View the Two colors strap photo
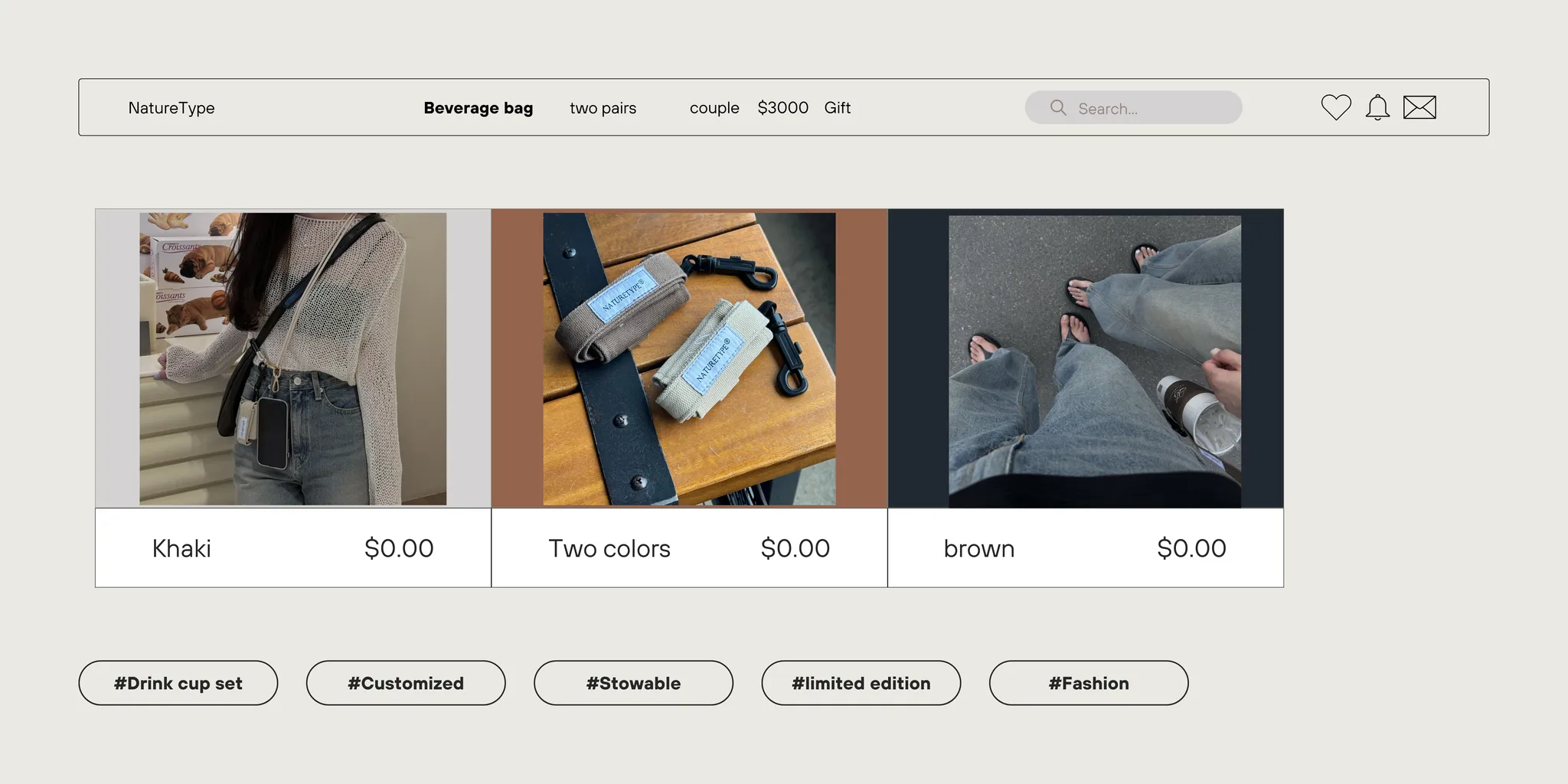1568x784 pixels. (x=689, y=358)
